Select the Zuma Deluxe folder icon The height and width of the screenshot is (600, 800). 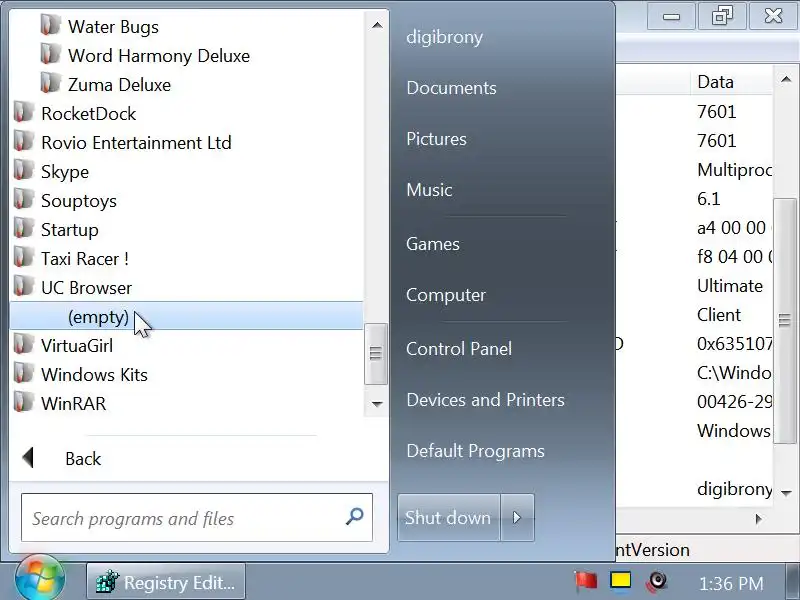pos(50,83)
